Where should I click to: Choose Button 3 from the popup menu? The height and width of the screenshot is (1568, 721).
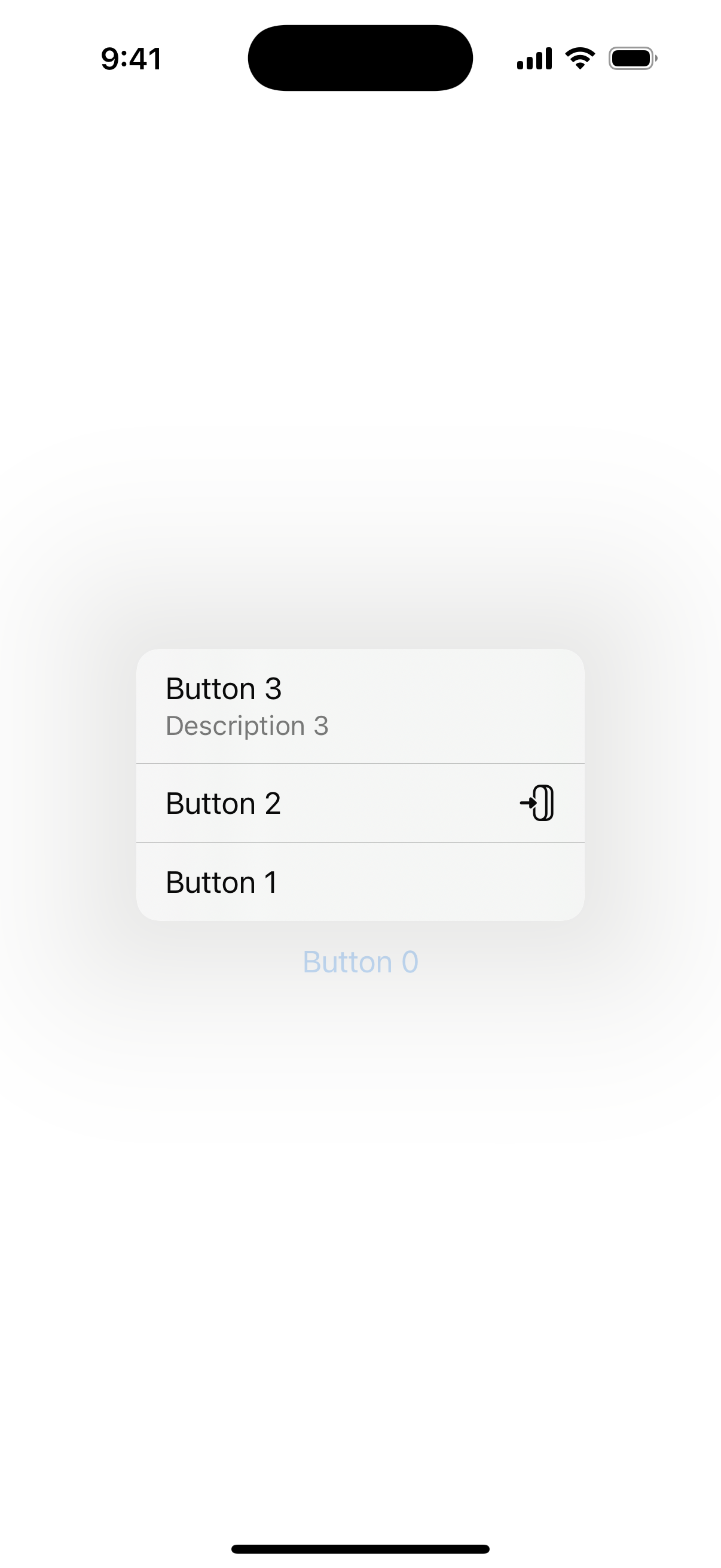(360, 706)
